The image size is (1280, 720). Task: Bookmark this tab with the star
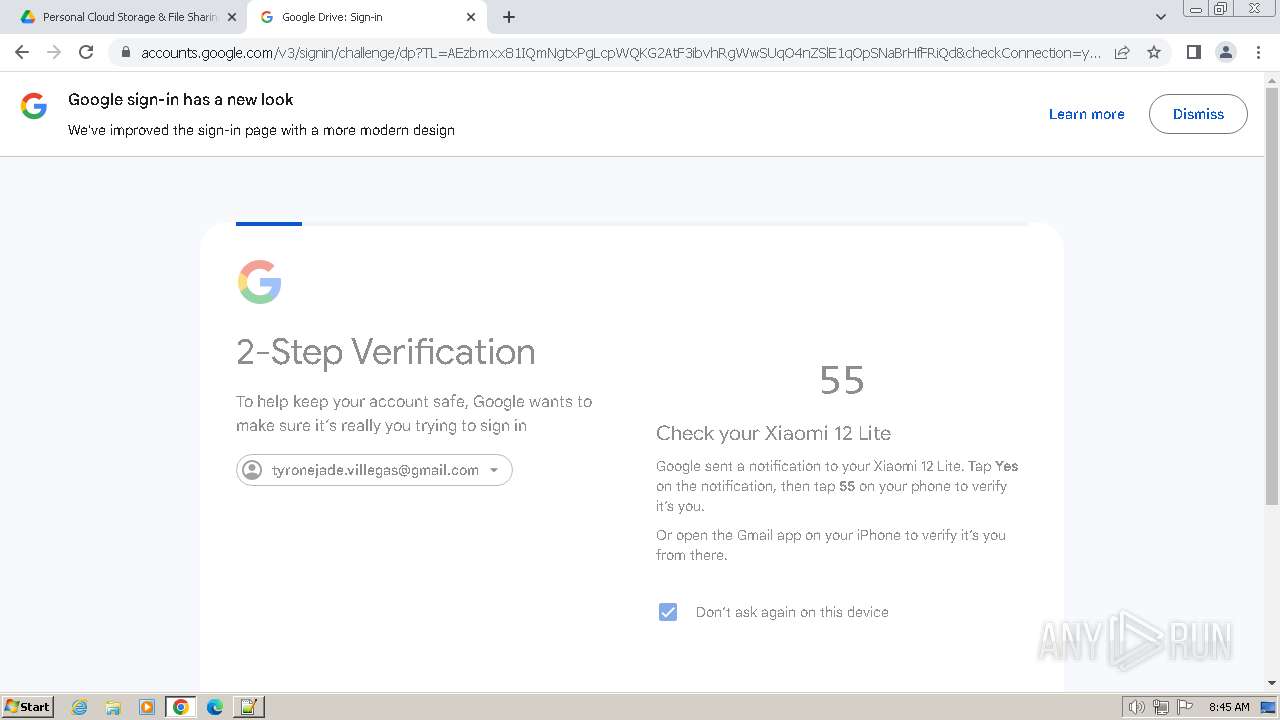tap(1154, 52)
